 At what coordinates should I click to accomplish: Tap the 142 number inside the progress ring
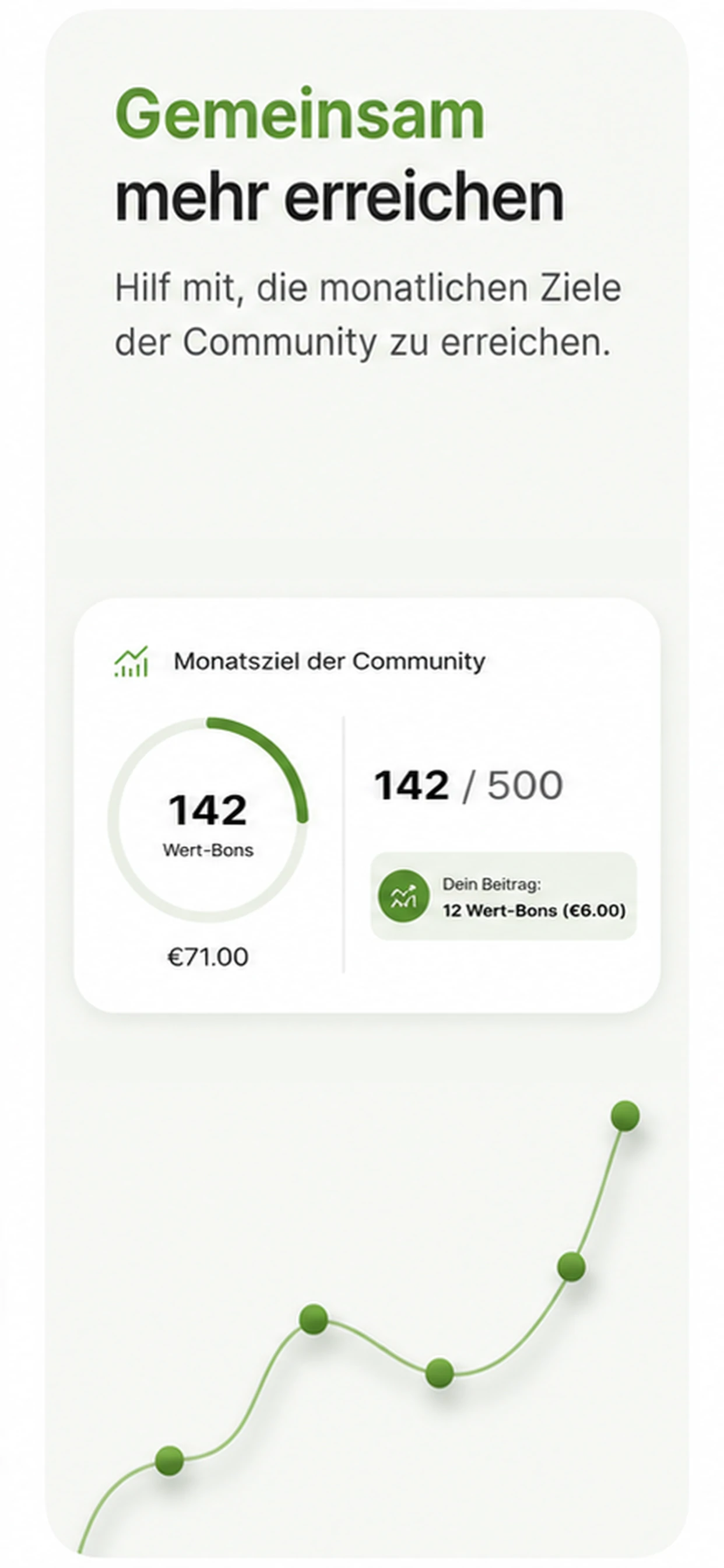pos(208,810)
